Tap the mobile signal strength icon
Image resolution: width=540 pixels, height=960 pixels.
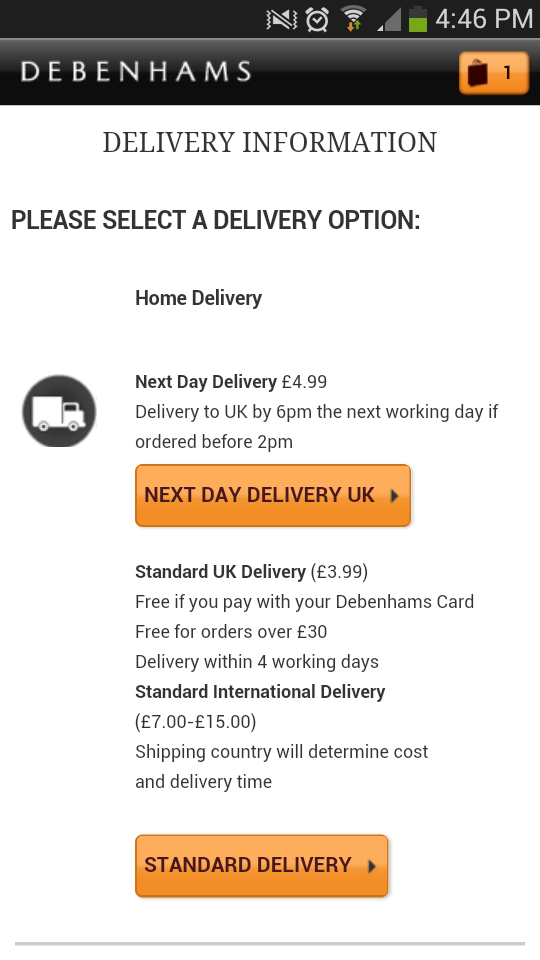389,20
